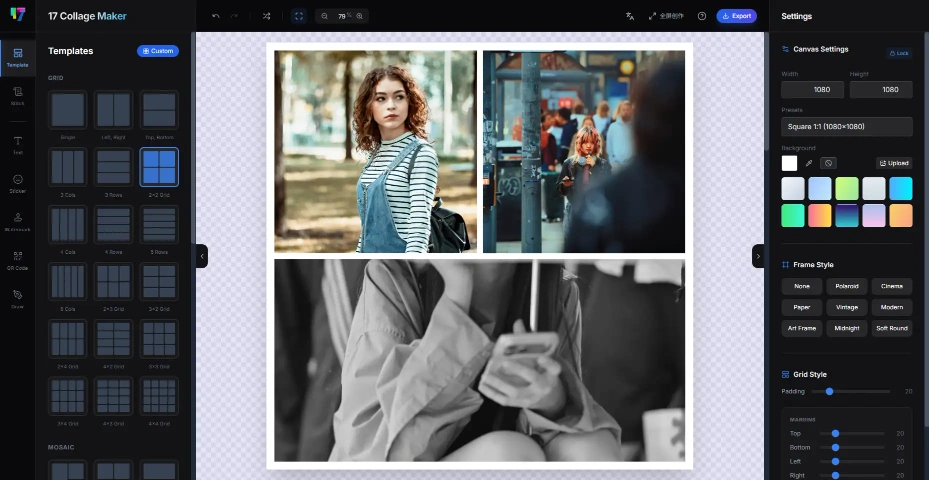
Task: Select the Midnight frame style
Action: (847, 328)
